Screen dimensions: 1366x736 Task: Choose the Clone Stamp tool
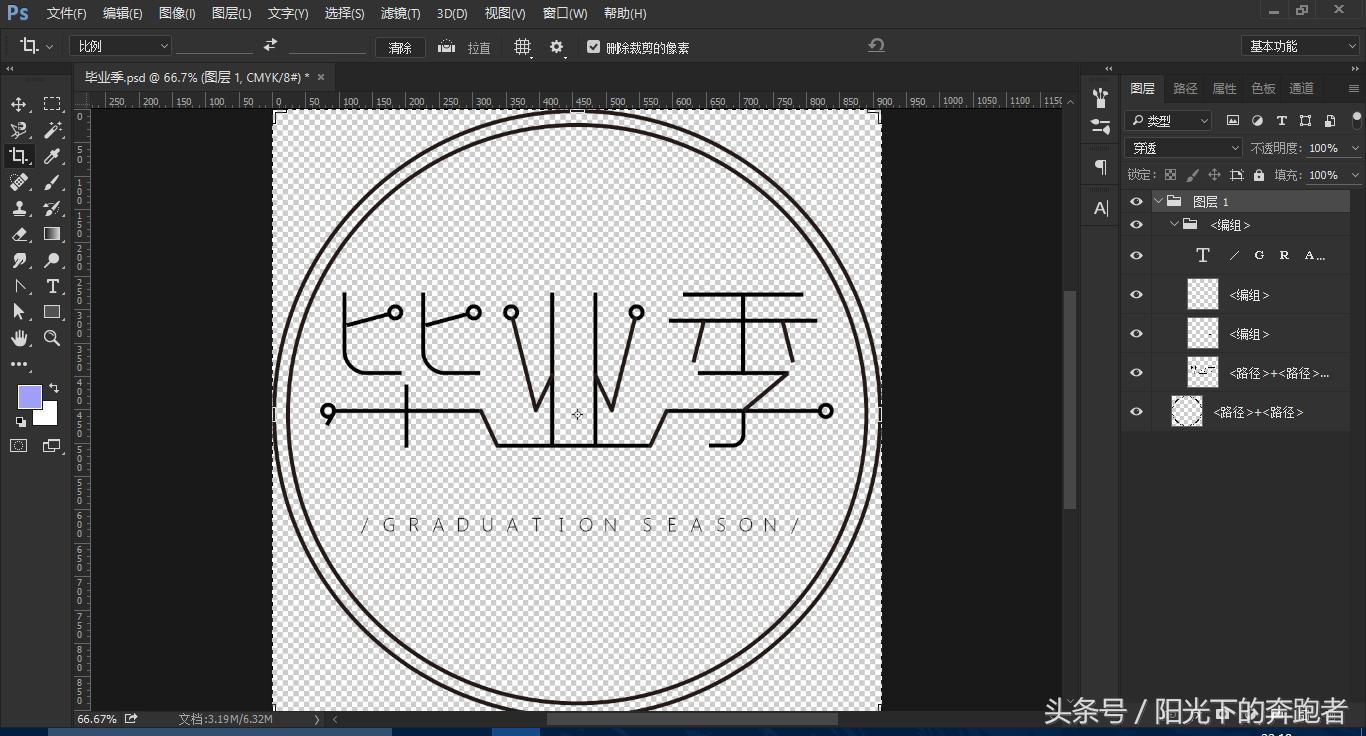[x=20, y=208]
